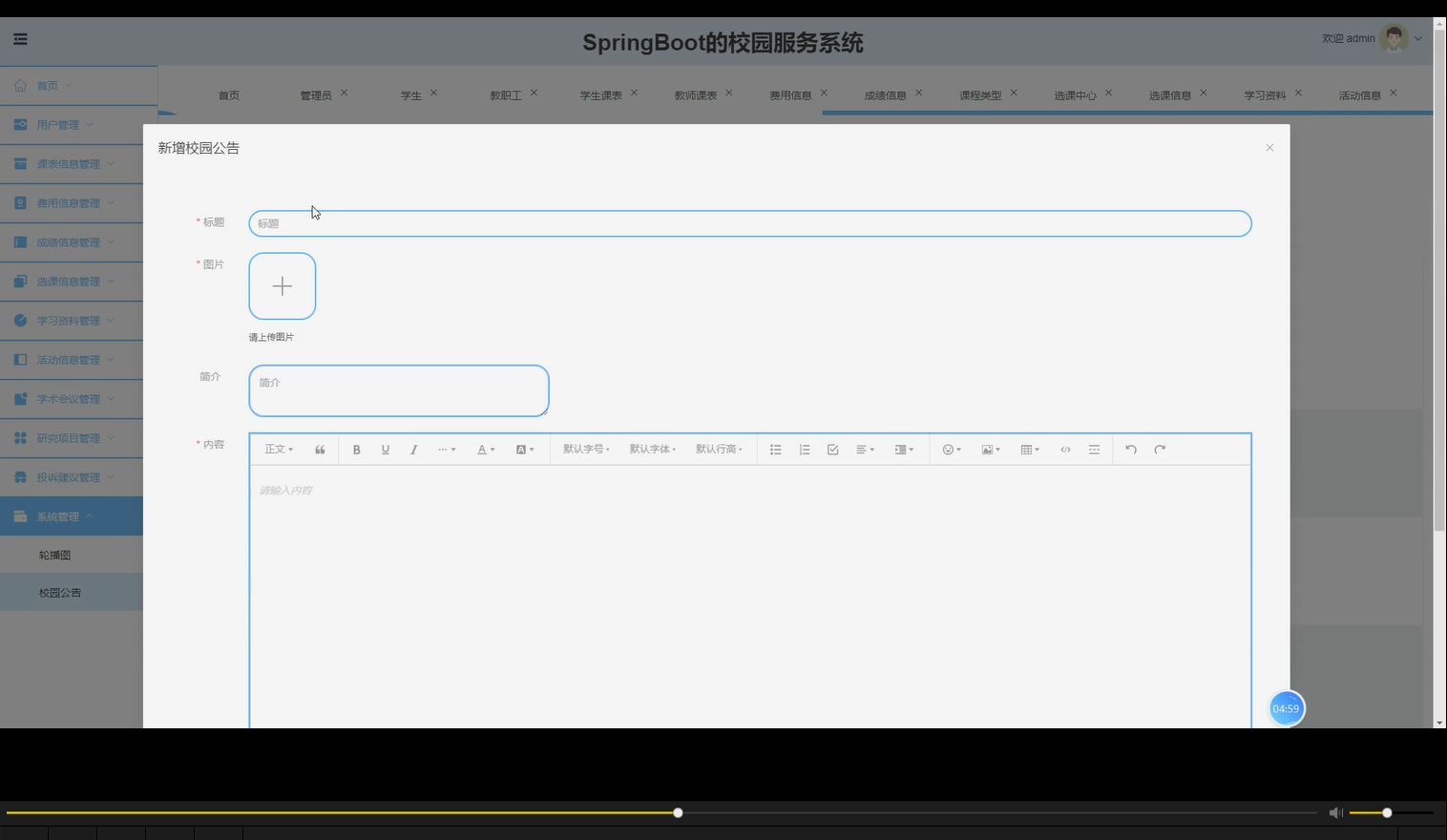
Task: Open the admin user dropdown arrow
Action: coord(1418,39)
